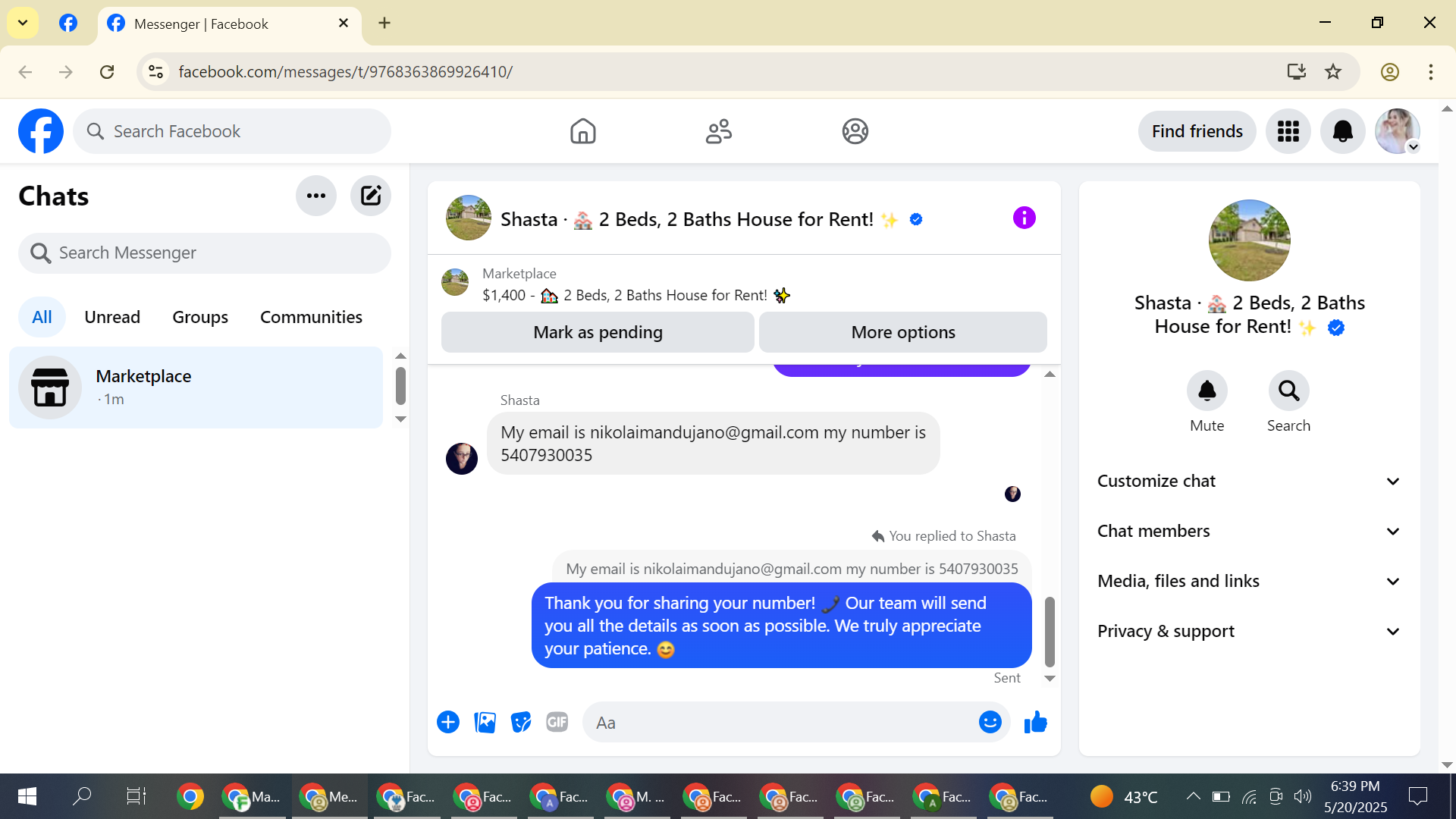Switch to the Unread chats tab
Screen dimensions: 1456x819
[x=112, y=317]
